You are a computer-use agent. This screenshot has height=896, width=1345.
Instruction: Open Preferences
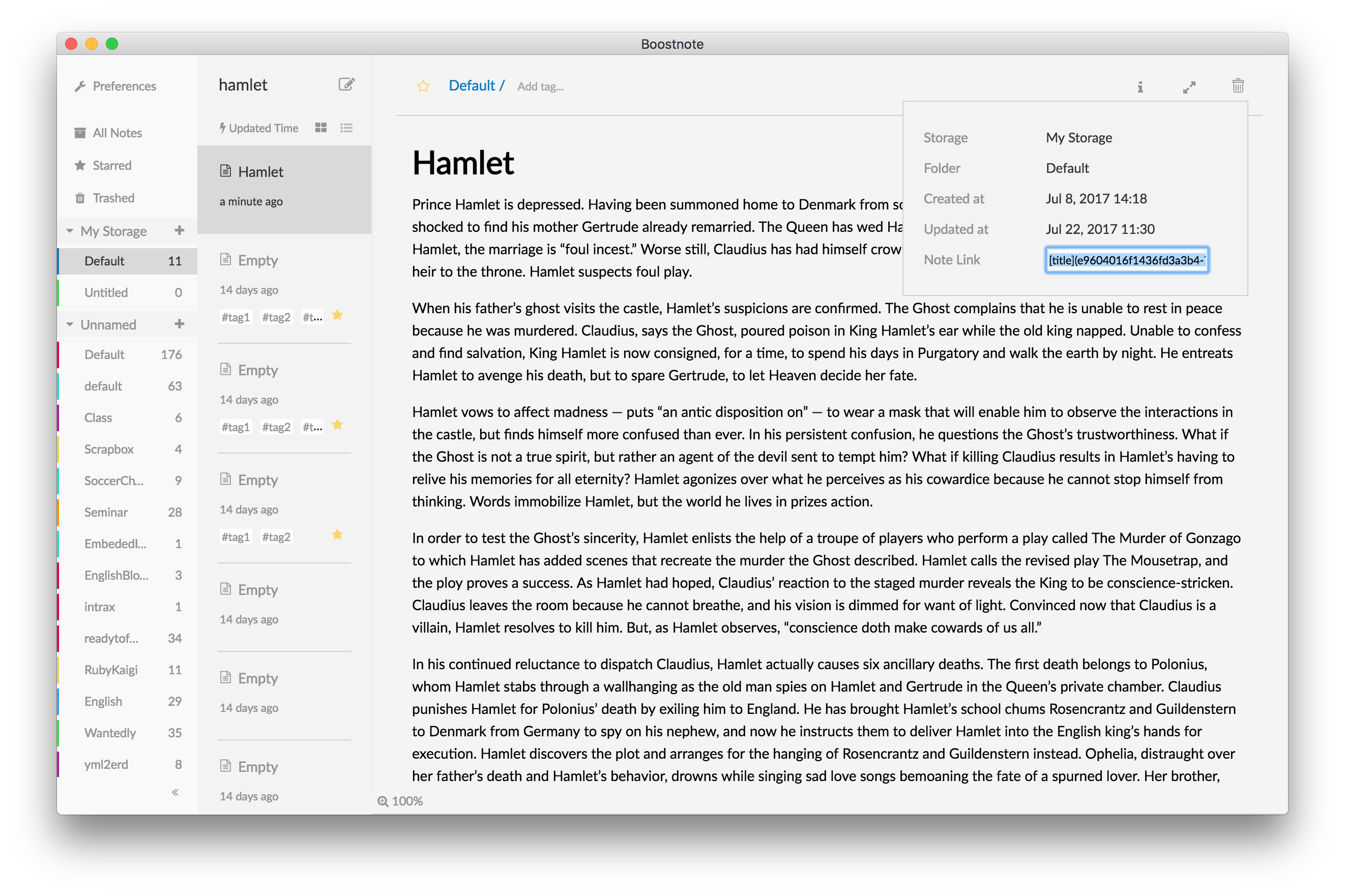click(124, 86)
